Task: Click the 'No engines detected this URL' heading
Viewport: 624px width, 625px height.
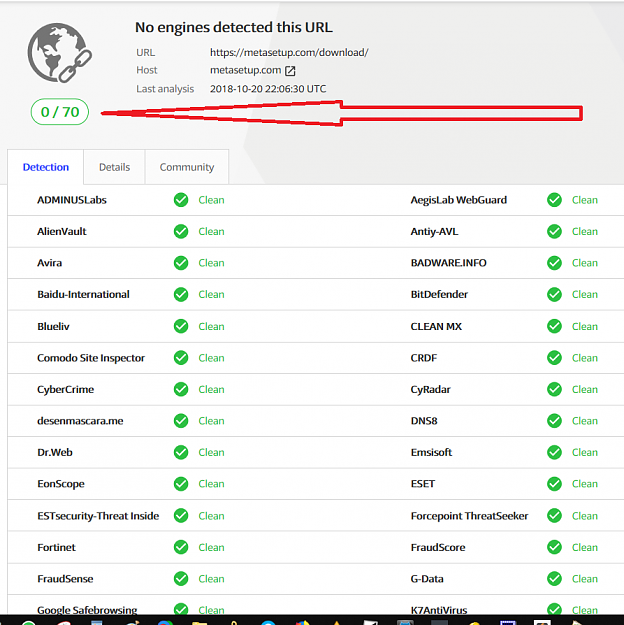Action: 234,28
